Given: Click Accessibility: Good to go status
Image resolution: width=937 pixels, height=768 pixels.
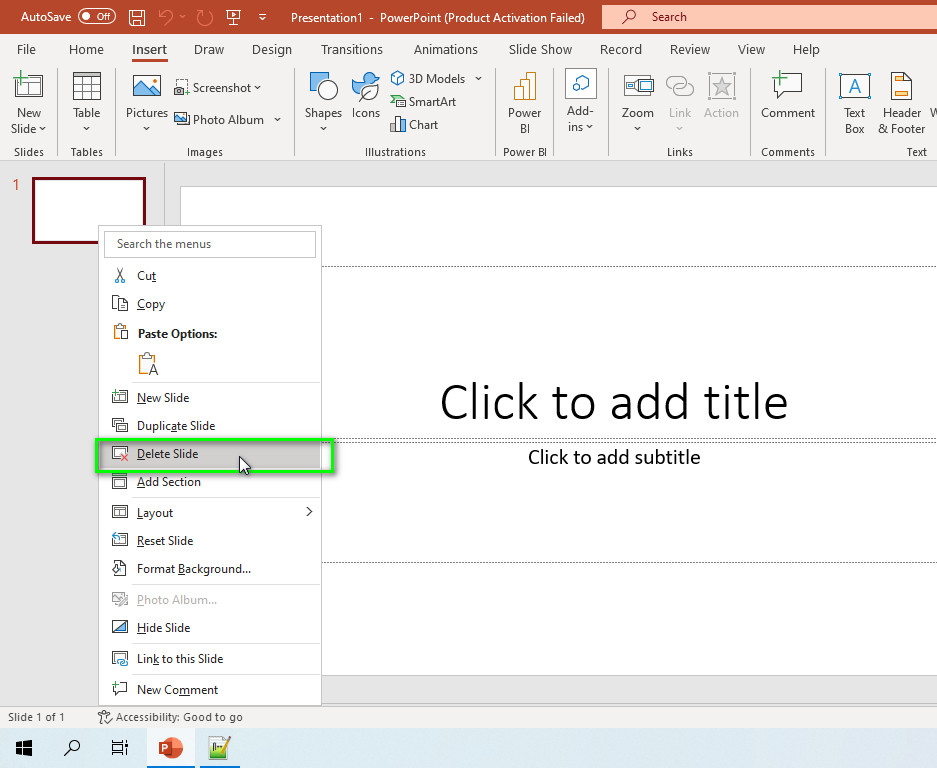Looking at the screenshot, I should (x=170, y=717).
